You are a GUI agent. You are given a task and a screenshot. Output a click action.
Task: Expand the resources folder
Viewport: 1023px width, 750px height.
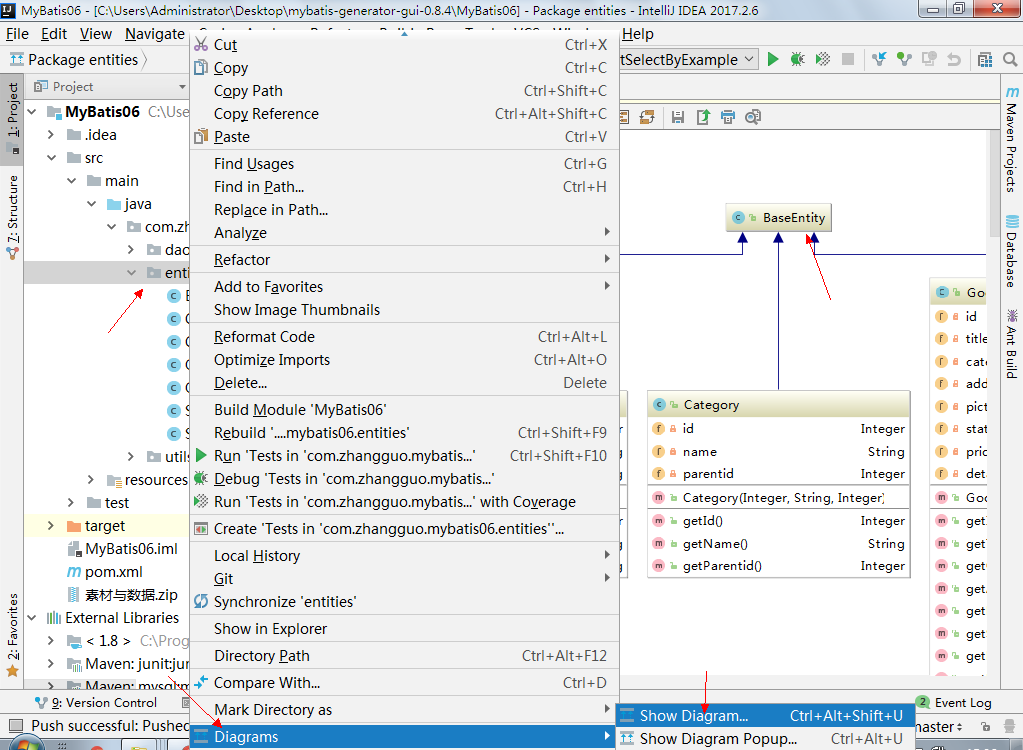[91, 480]
